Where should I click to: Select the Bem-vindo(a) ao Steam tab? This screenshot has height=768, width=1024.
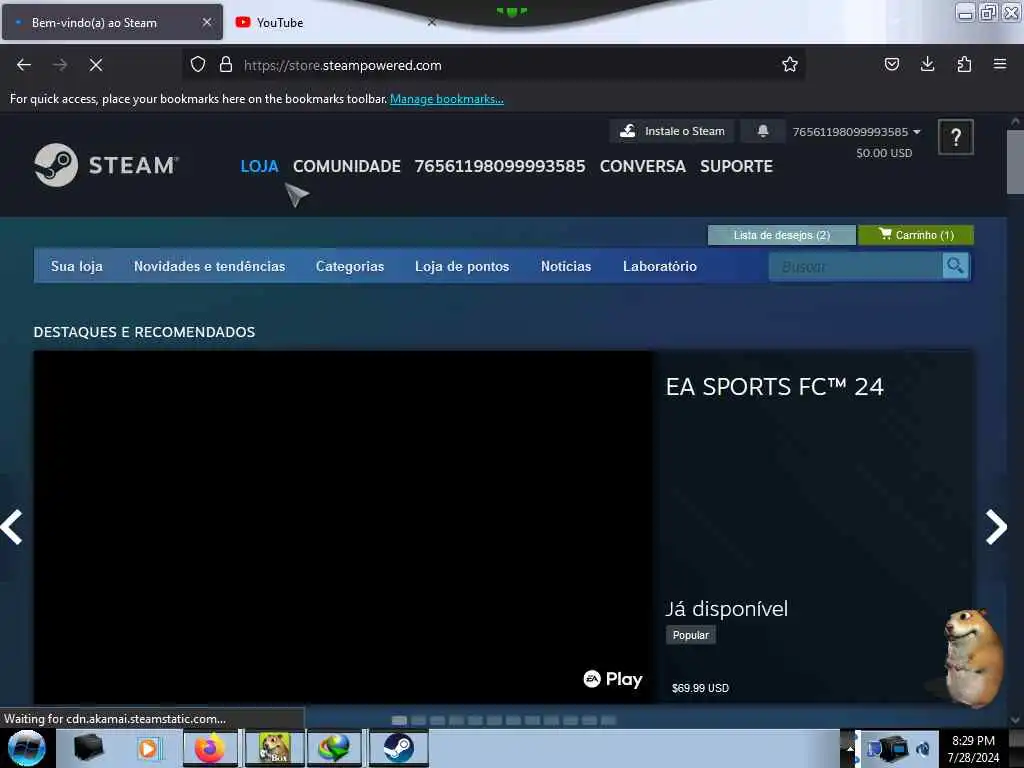112,22
